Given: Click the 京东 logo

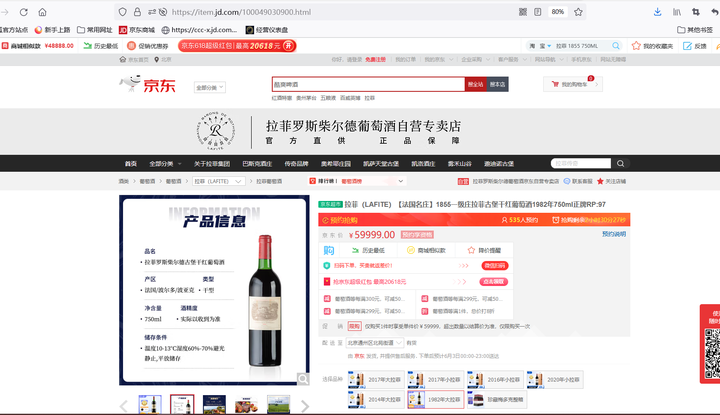Looking at the screenshot, I should pos(148,84).
